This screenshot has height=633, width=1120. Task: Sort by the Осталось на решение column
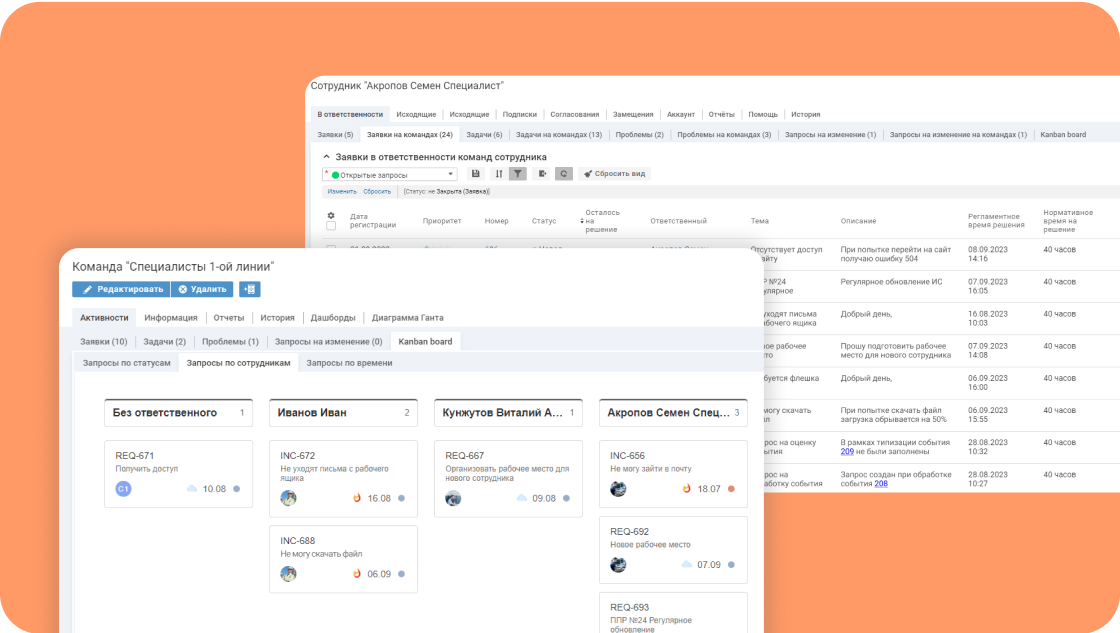[602, 221]
